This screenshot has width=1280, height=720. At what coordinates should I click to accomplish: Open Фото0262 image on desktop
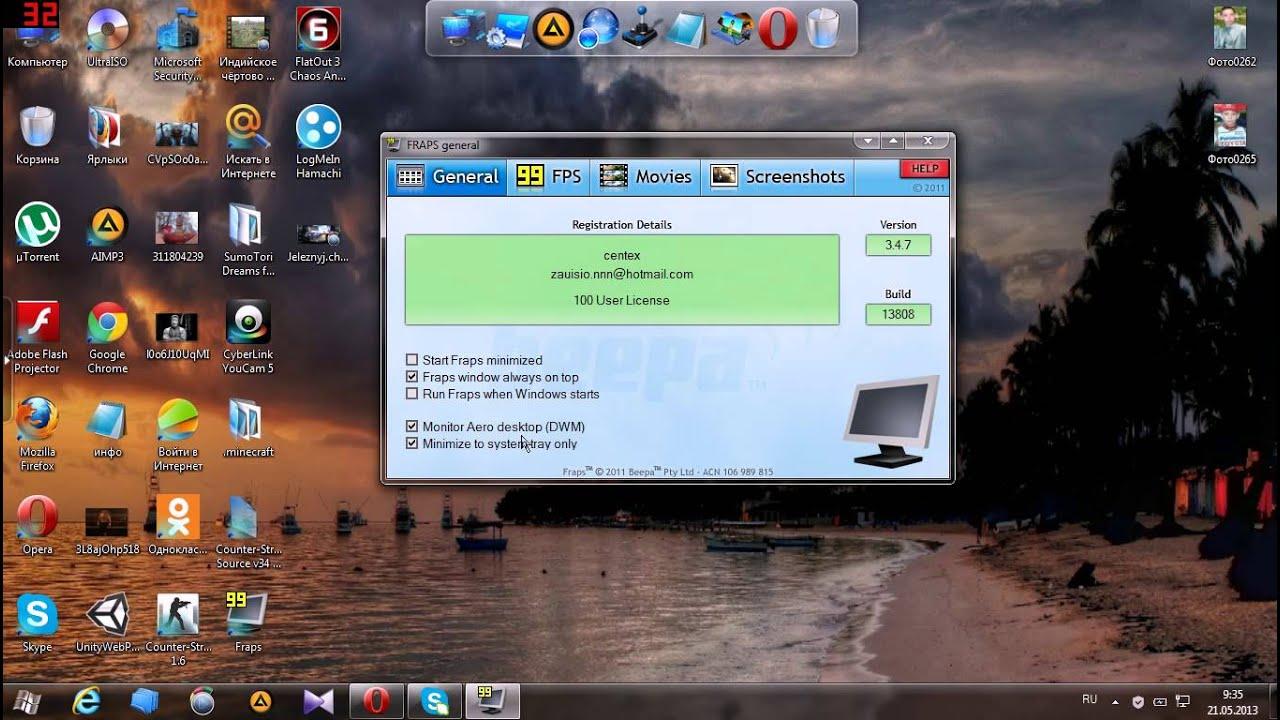pyautogui.click(x=1230, y=37)
